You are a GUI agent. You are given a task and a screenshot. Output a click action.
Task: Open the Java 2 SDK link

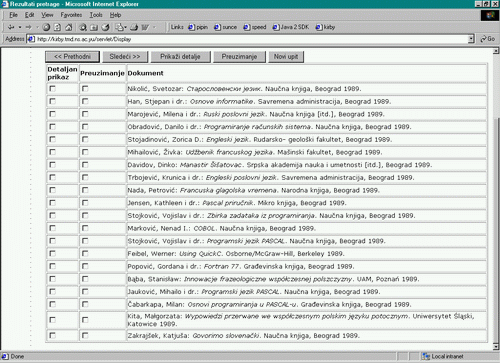pyautogui.click(x=291, y=27)
